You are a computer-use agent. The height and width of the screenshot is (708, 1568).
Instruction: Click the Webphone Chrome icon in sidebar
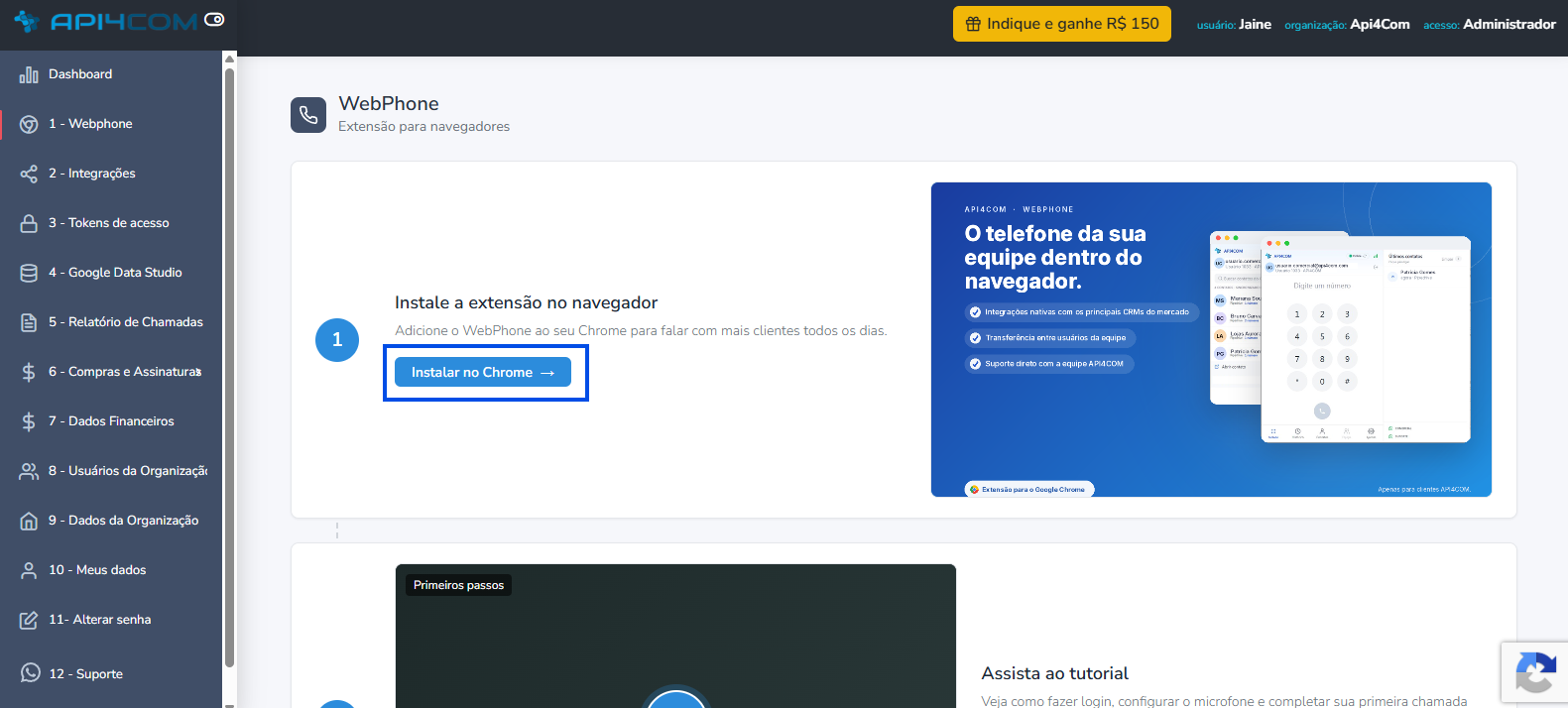tap(29, 124)
